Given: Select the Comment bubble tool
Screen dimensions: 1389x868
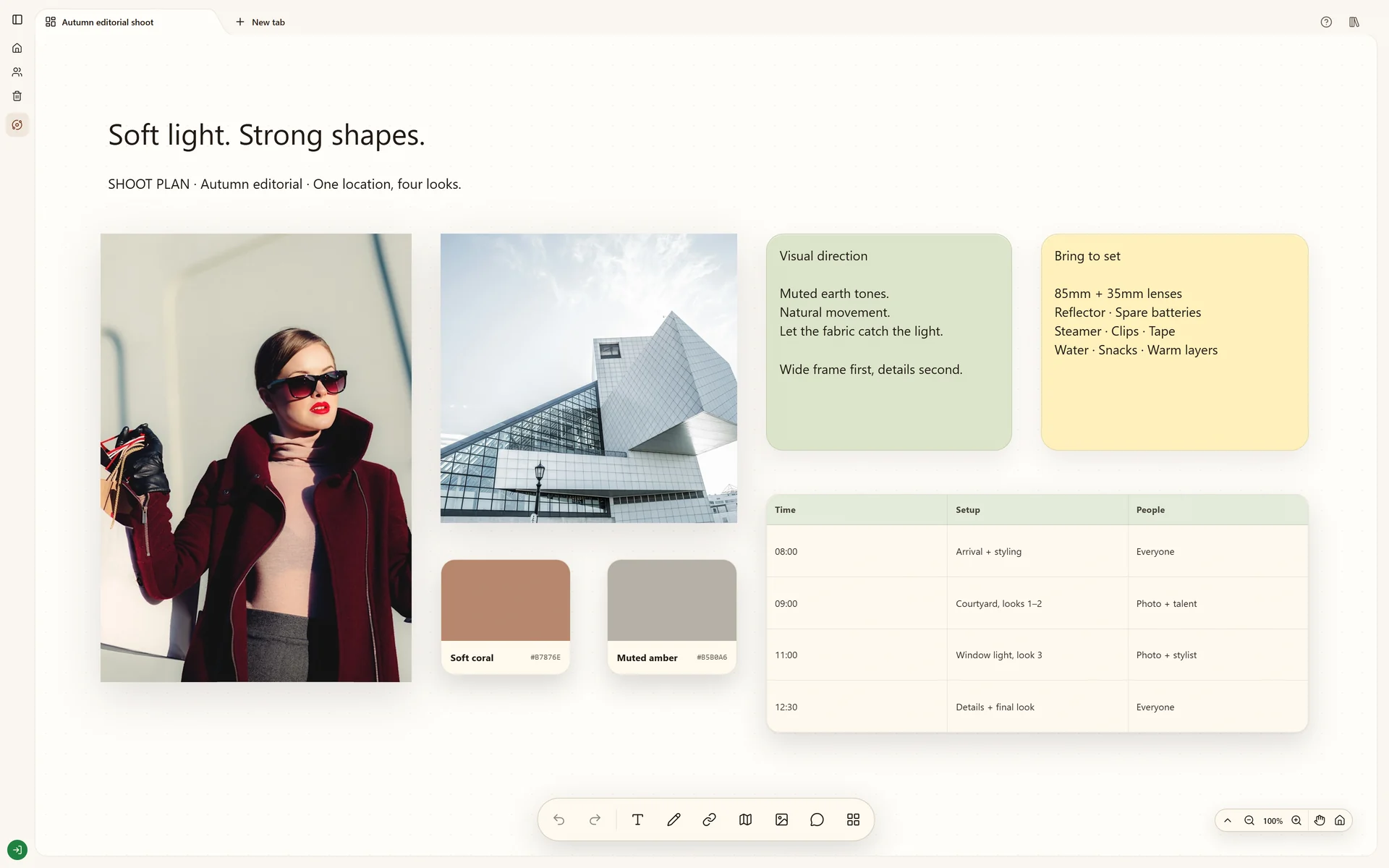Looking at the screenshot, I should pos(817,820).
